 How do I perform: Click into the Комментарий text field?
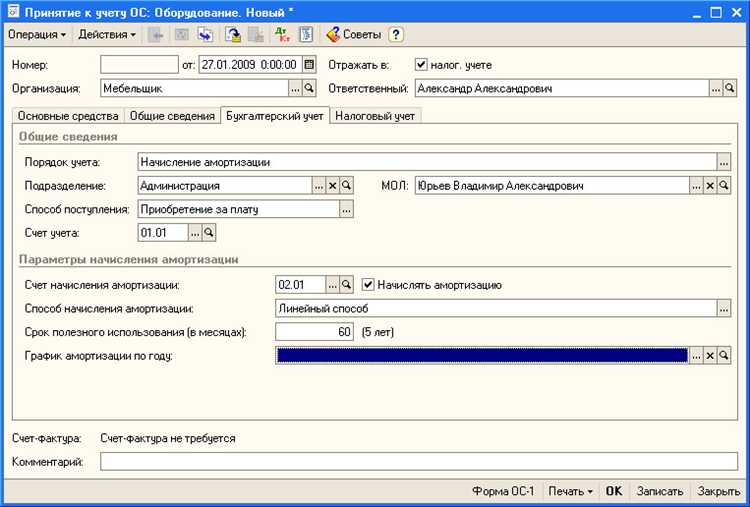coord(419,462)
